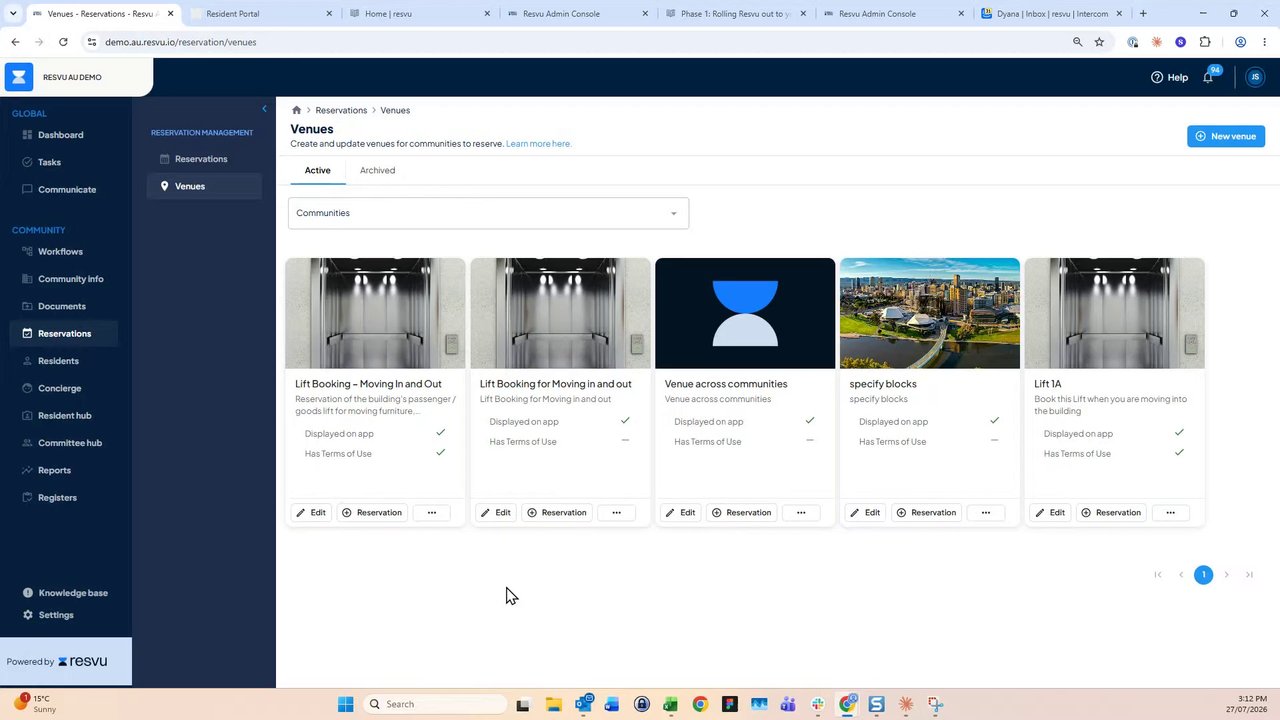Go back using Chrome's back arrow

click(15, 42)
